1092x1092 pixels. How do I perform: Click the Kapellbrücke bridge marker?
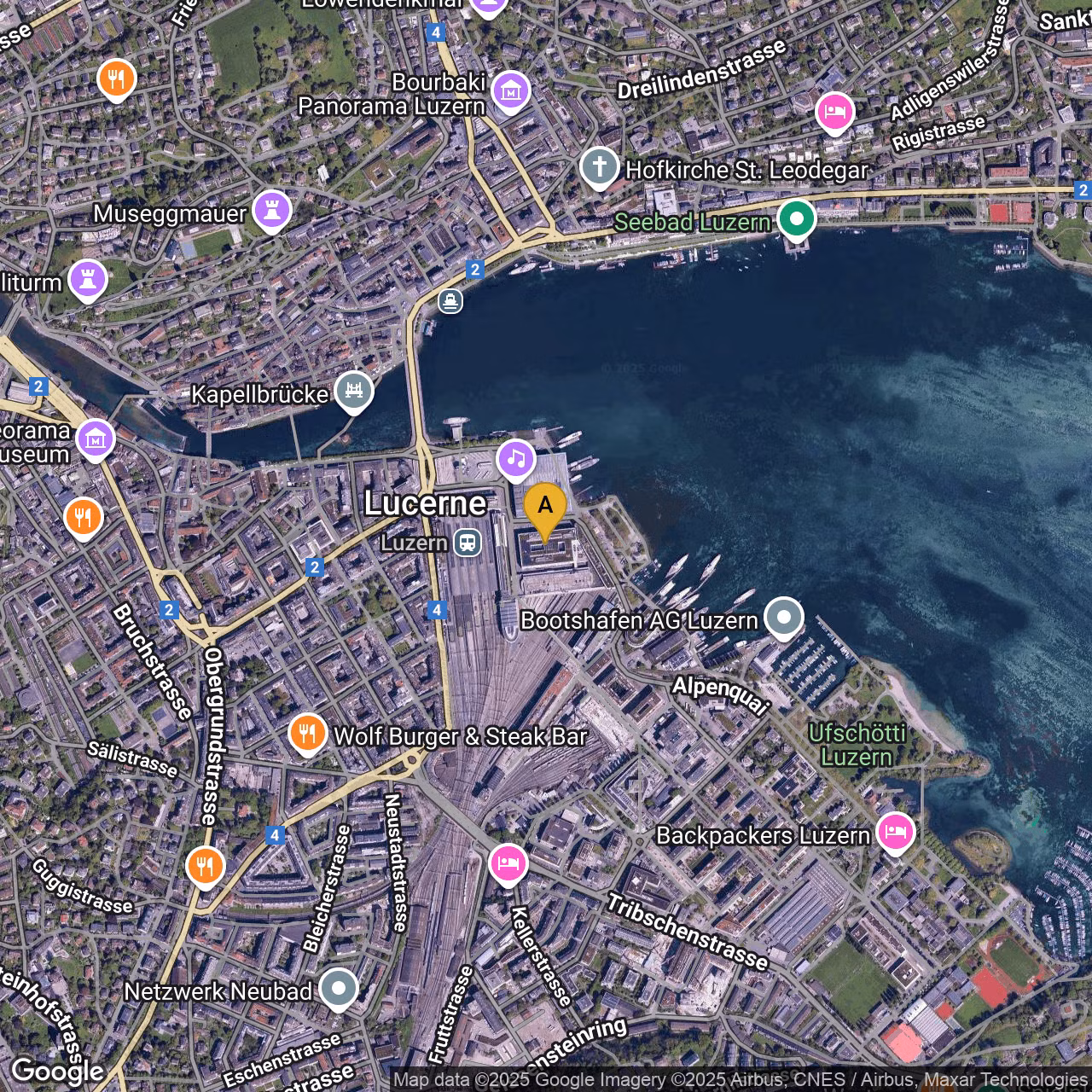click(x=354, y=391)
